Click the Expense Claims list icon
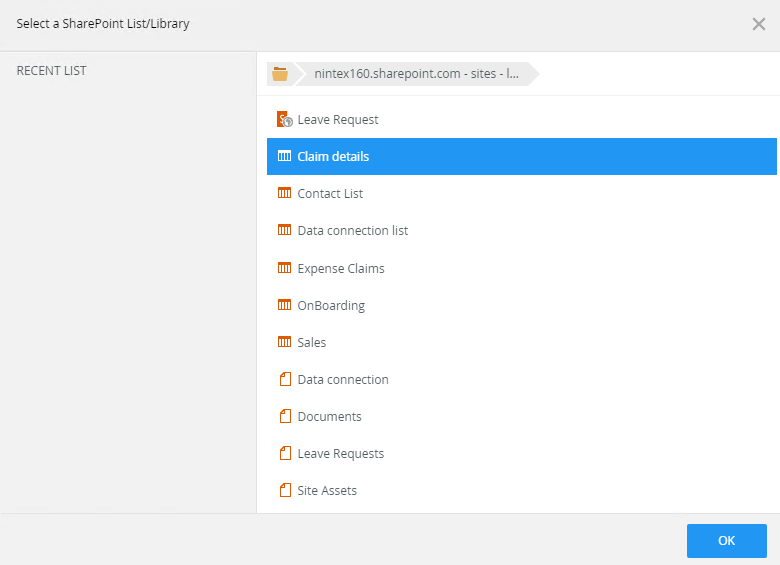The image size is (780, 565). pos(284,268)
